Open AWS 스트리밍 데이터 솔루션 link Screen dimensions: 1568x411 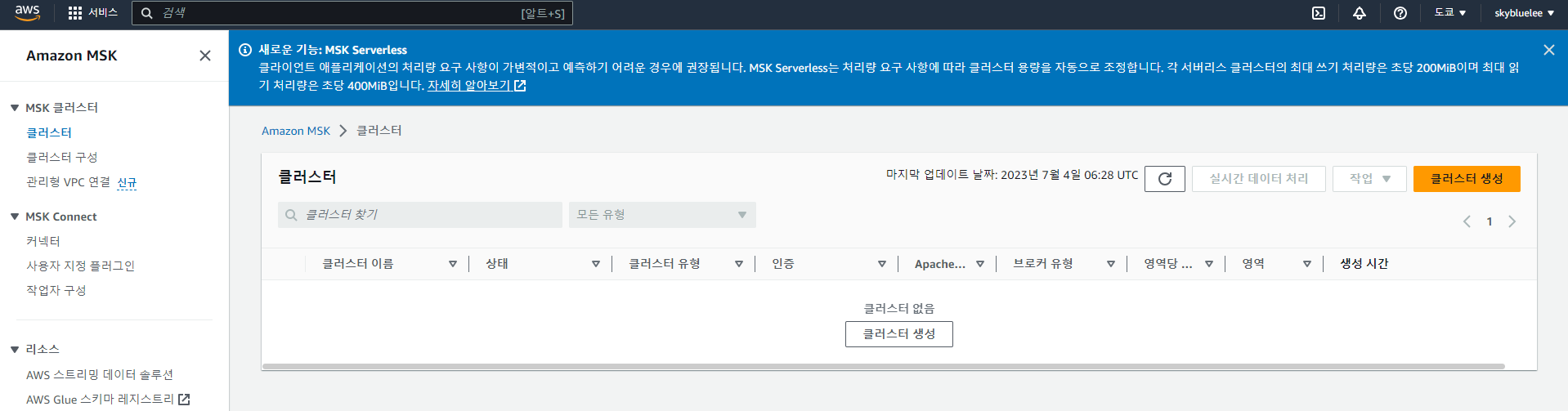point(100,374)
